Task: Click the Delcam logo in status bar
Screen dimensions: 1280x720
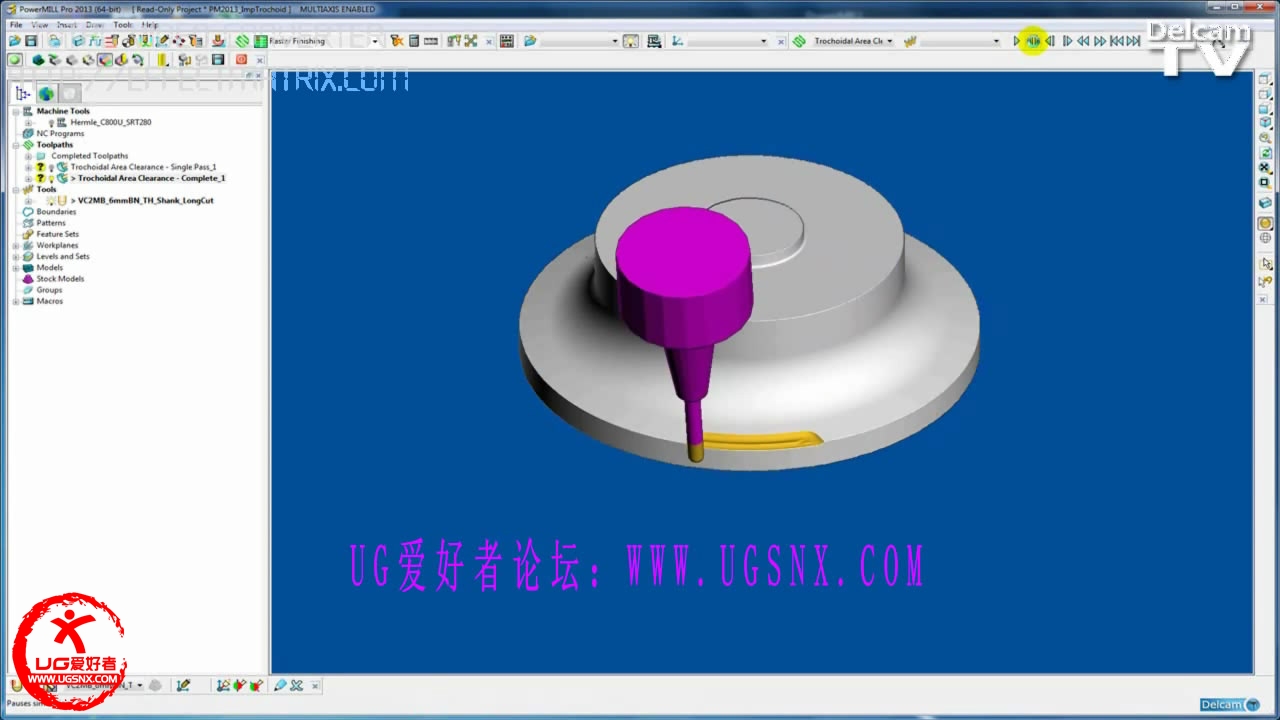Action: [1230, 705]
